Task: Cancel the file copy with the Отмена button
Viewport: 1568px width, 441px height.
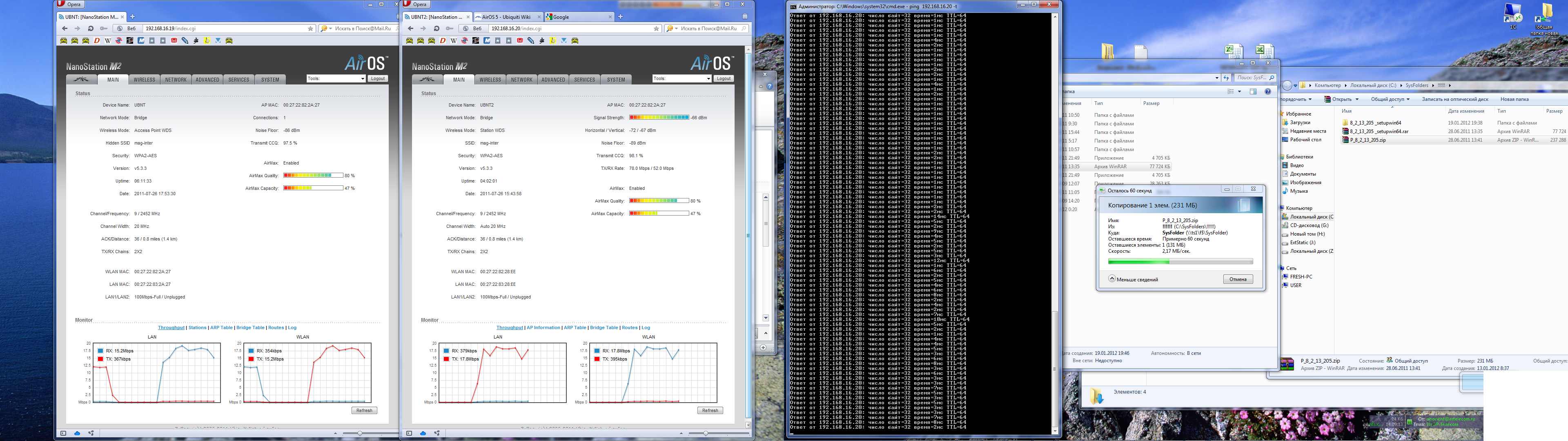Action: click(1238, 279)
